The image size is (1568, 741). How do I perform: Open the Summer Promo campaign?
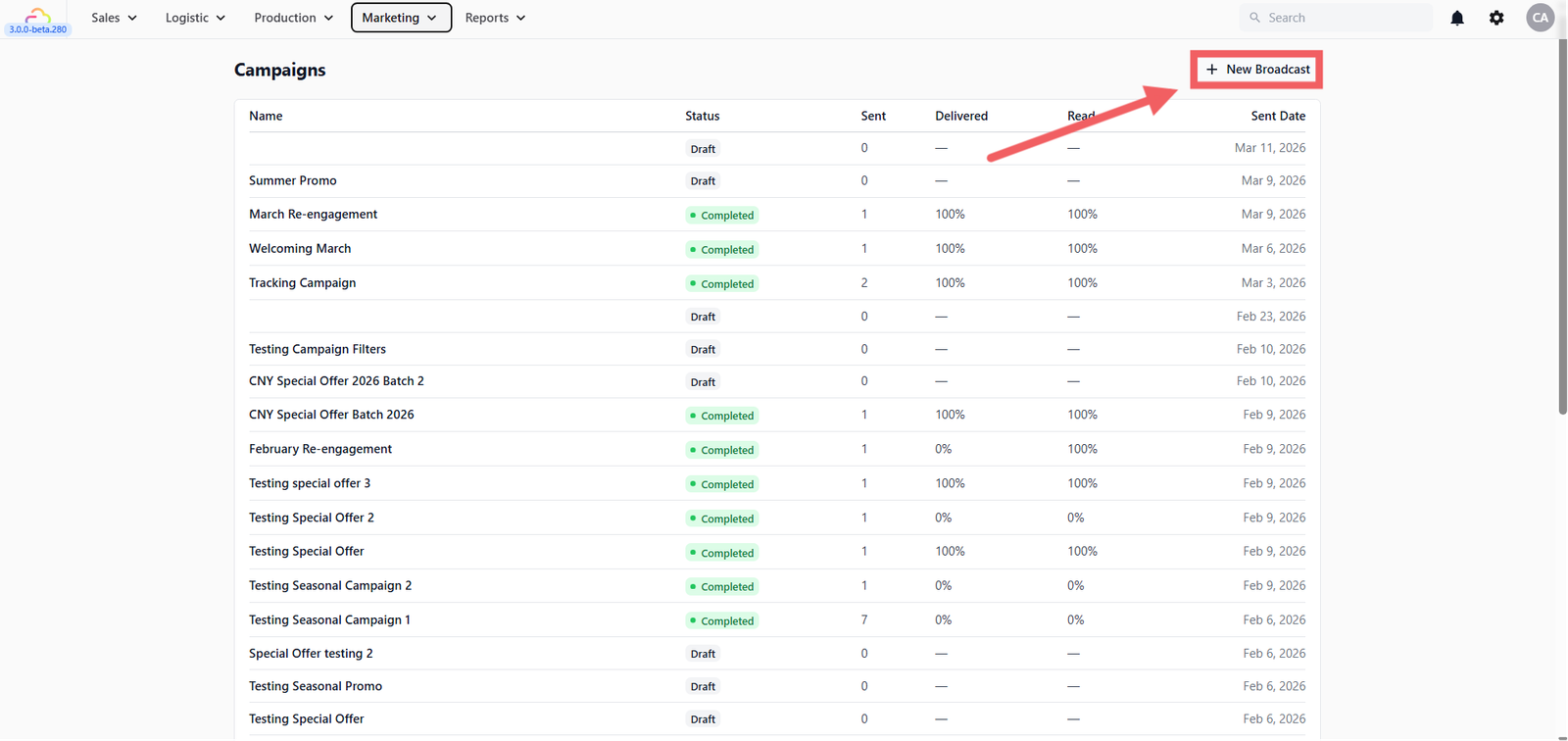point(292,180)
